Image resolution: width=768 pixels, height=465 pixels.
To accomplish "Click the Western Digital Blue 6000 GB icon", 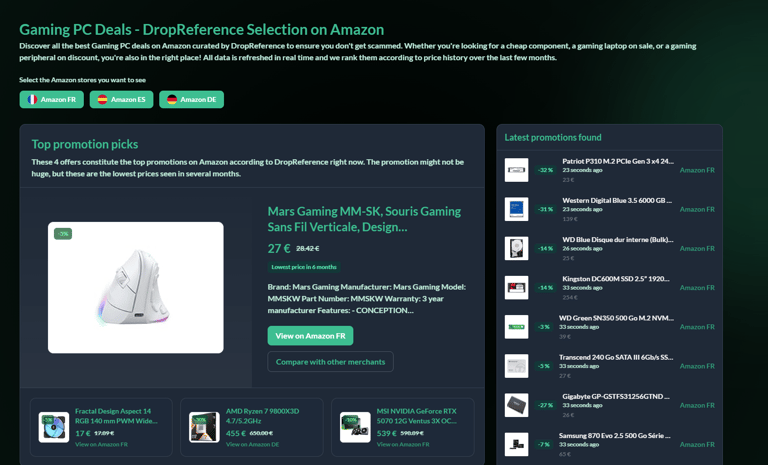I will pos(516,209).
